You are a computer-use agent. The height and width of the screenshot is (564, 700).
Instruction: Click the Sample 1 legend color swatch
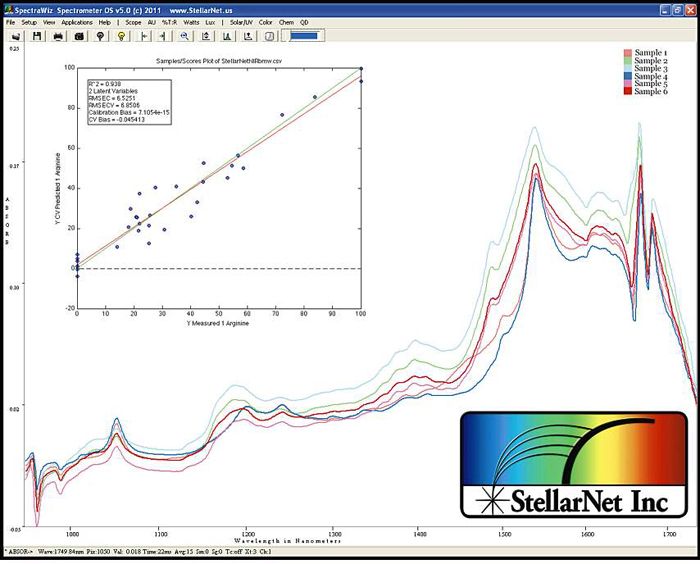pyautogui.click(x=628, y=53)
